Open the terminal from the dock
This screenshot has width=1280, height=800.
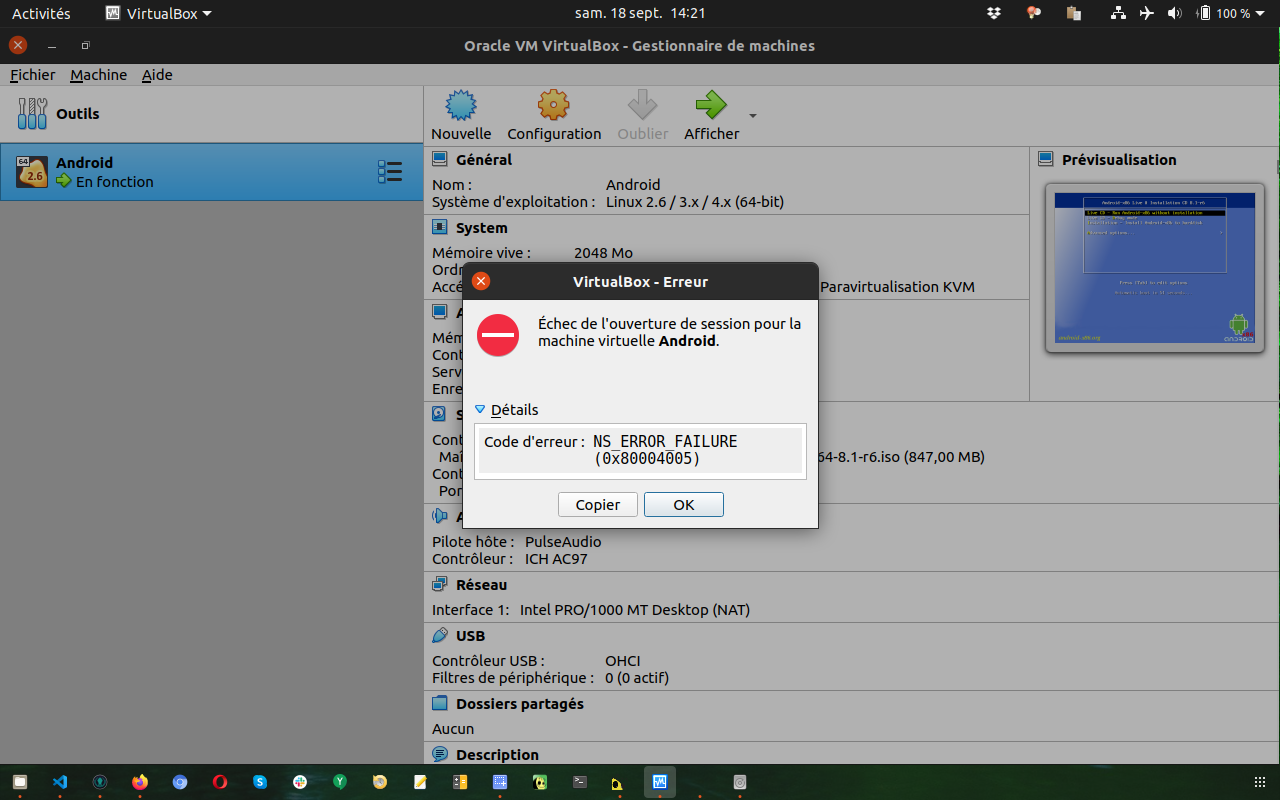580,782
